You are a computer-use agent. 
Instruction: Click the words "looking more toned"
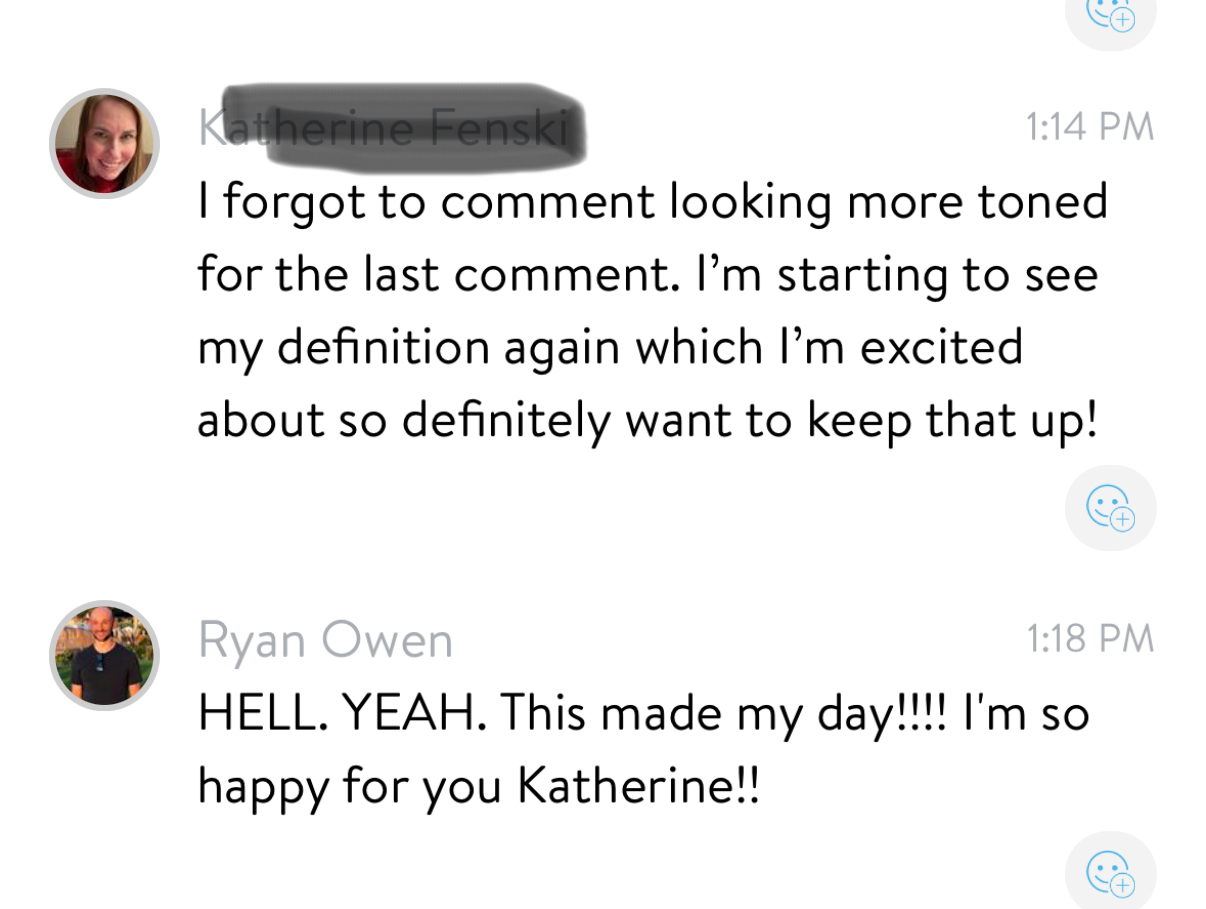[x=888, y=203]
